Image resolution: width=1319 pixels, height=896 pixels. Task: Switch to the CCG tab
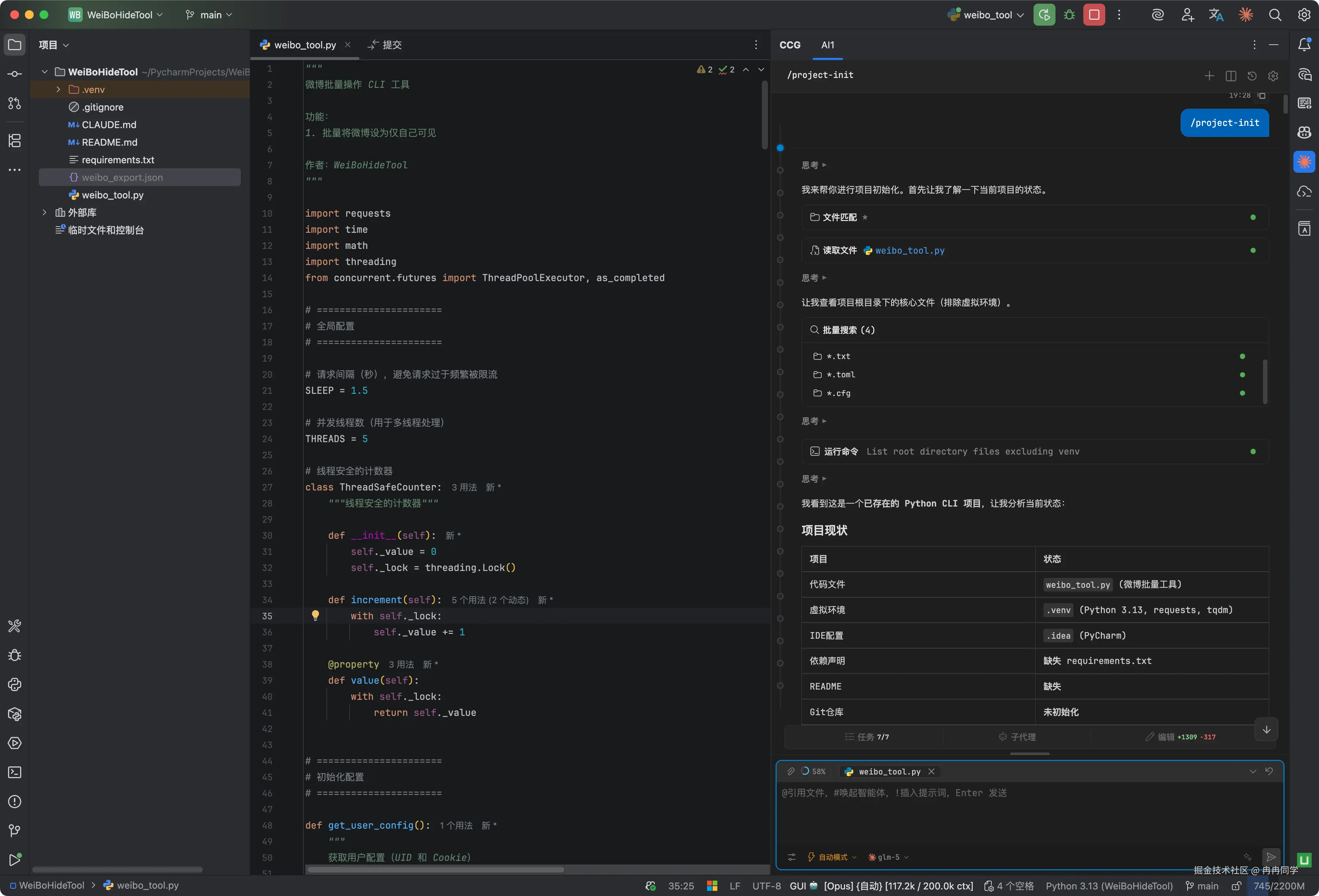pyautogui.click(x=789, y=45)
